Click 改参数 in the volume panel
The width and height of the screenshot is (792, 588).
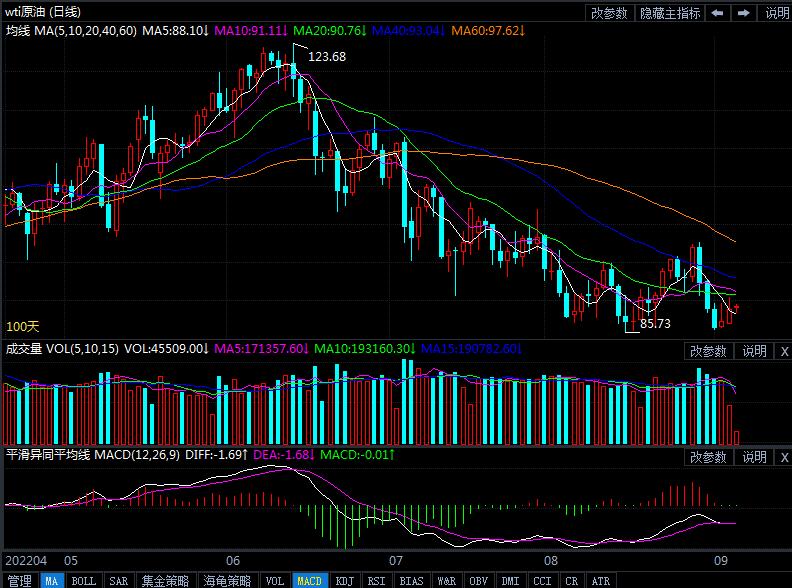(708, 350)
